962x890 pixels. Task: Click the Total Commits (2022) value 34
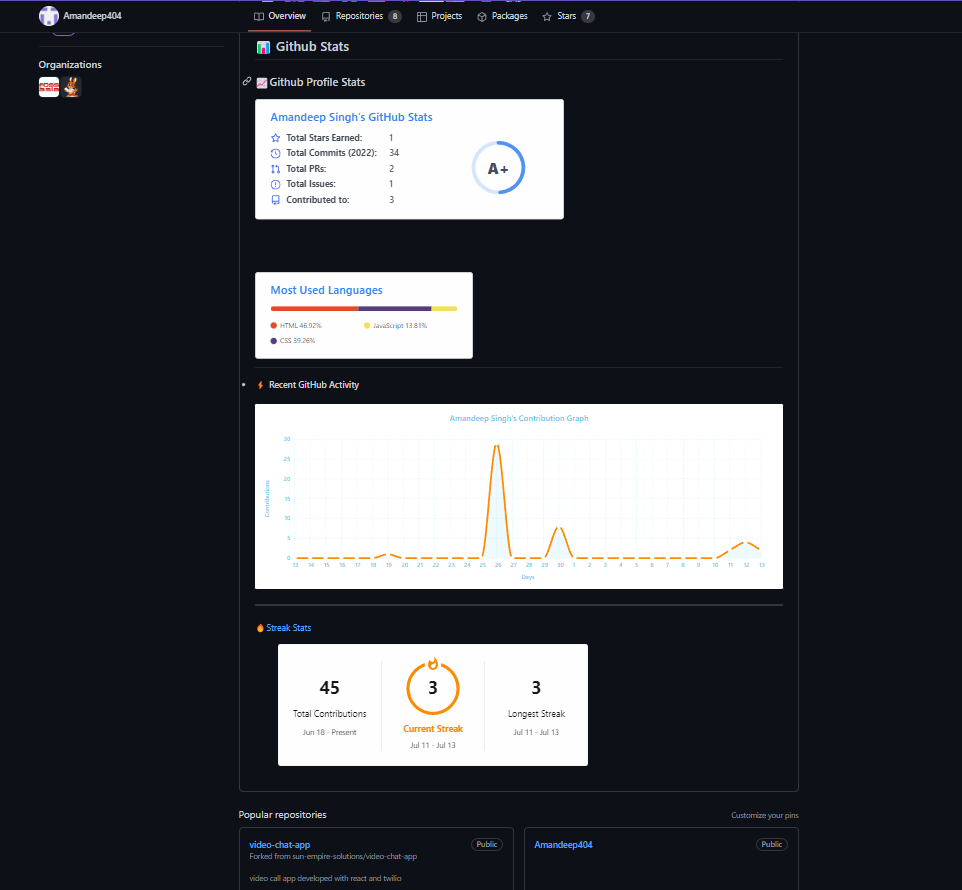[x=394, y=153]
